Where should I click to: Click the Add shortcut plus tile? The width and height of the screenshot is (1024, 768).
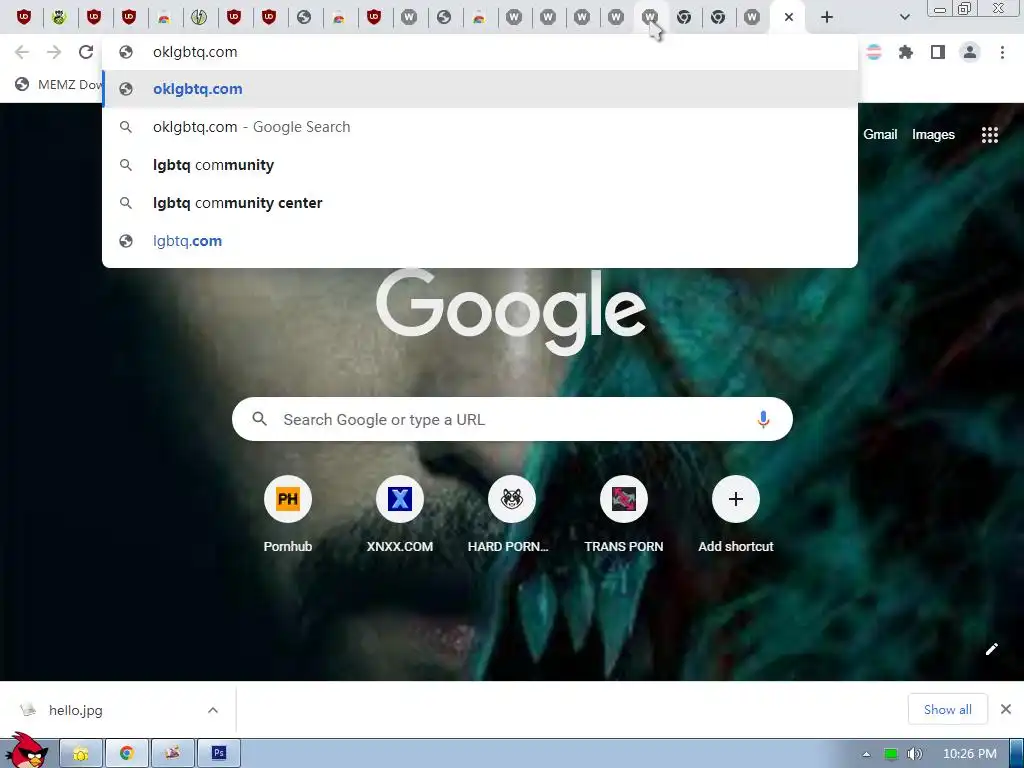[x=735, y=514]
